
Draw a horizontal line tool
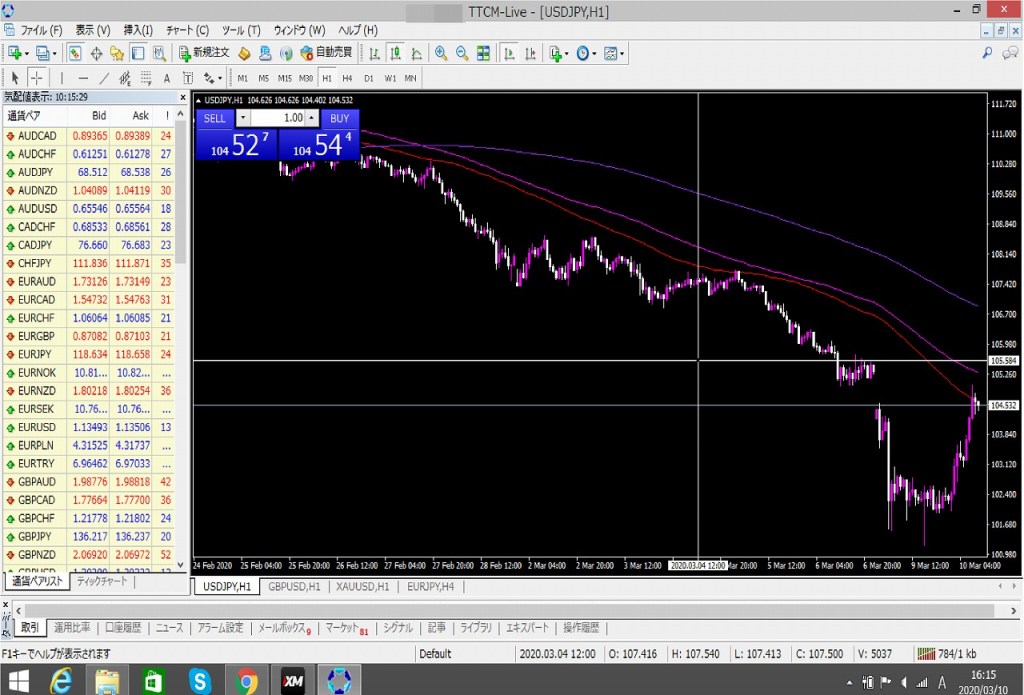82,78
